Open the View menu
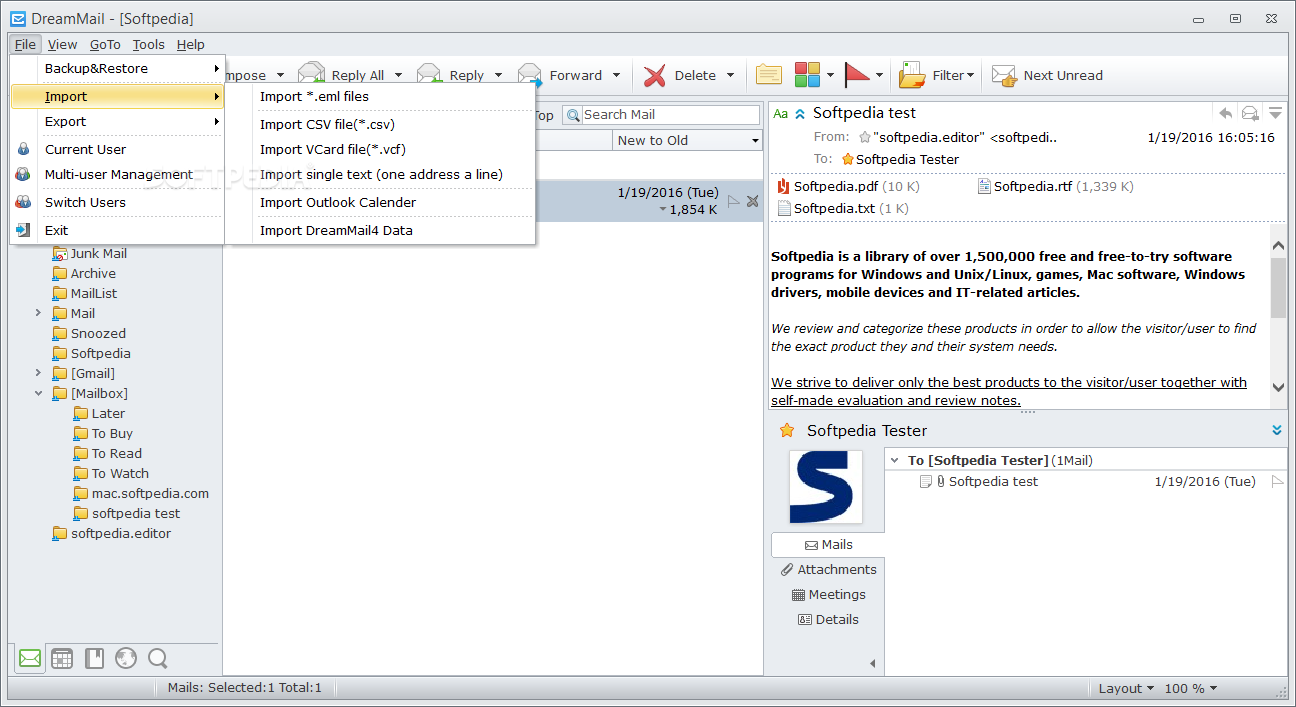1296x707 pixels. [x=62, y=44]
